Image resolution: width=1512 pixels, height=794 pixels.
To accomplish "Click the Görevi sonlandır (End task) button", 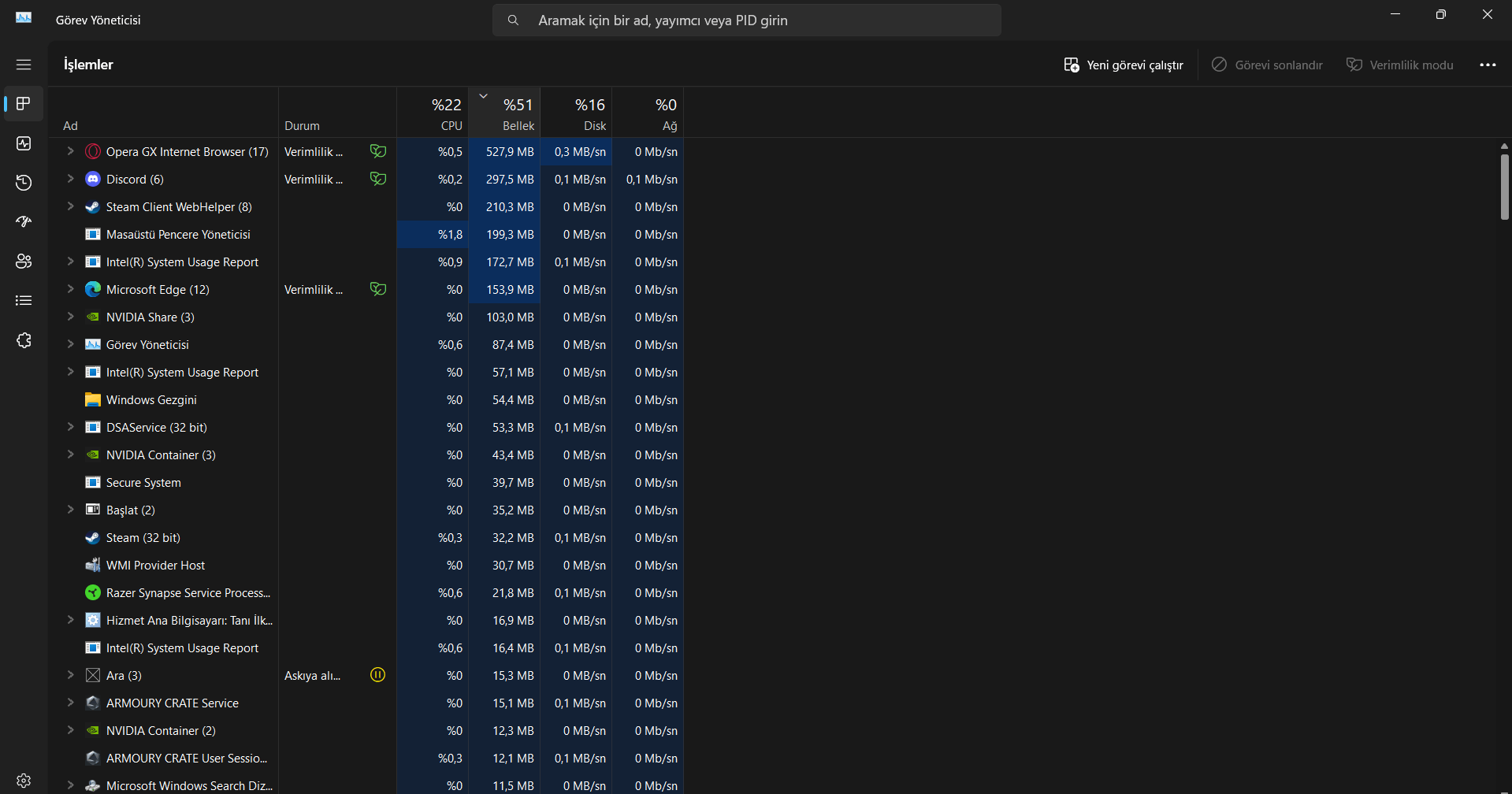I will [1267, 65].
